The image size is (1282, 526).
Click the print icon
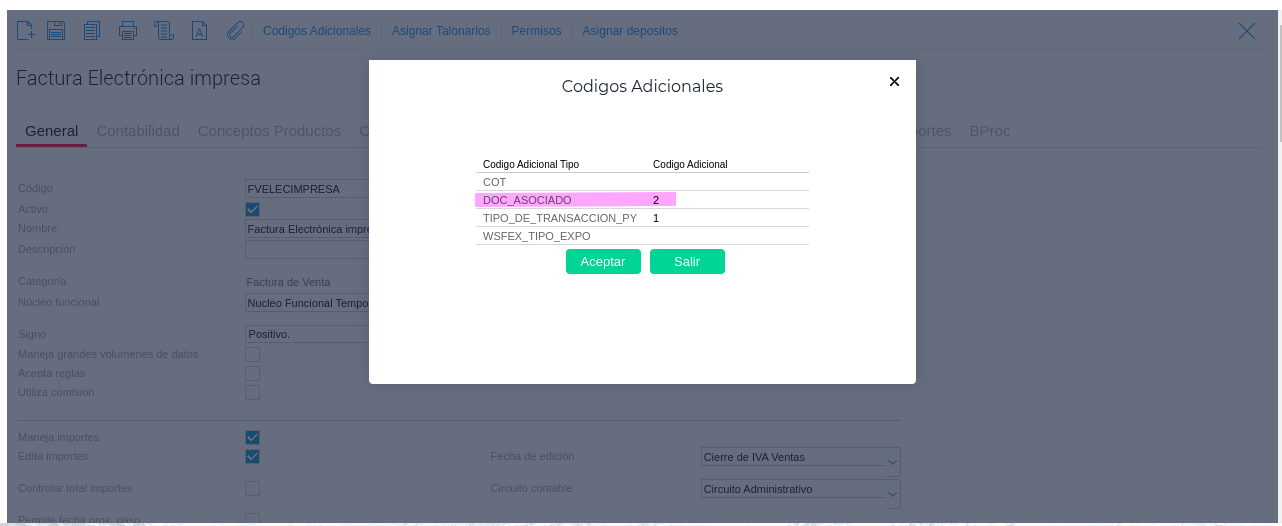127,31
